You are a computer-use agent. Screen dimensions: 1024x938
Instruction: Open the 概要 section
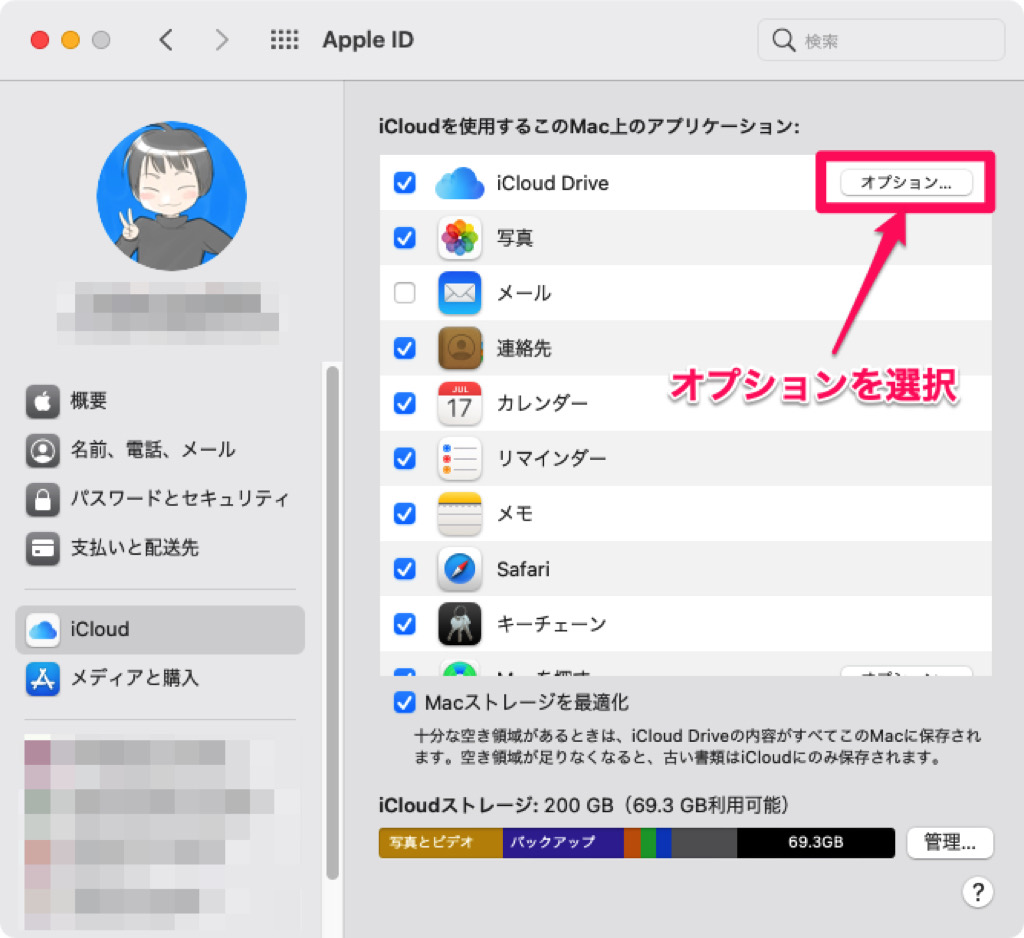coord(160,401)
